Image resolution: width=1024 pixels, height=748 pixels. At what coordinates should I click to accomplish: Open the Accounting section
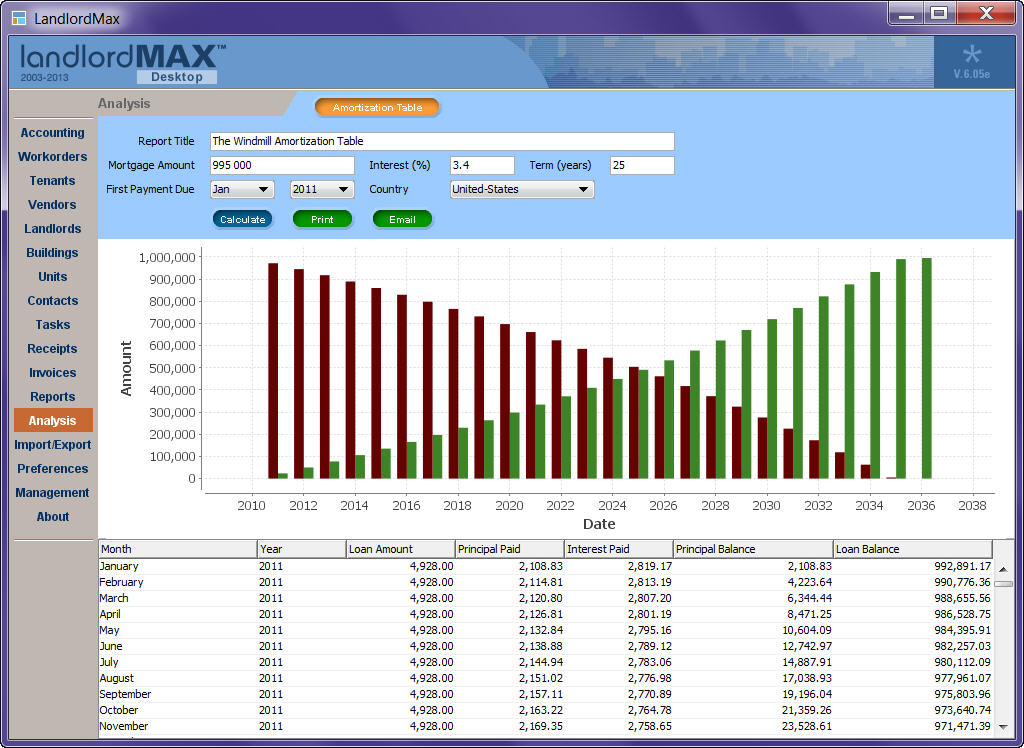(52, 133)
